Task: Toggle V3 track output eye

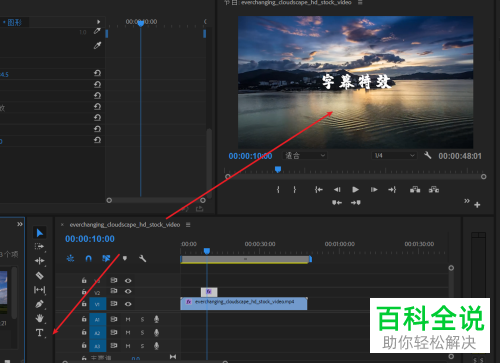Action: (128, 281)
